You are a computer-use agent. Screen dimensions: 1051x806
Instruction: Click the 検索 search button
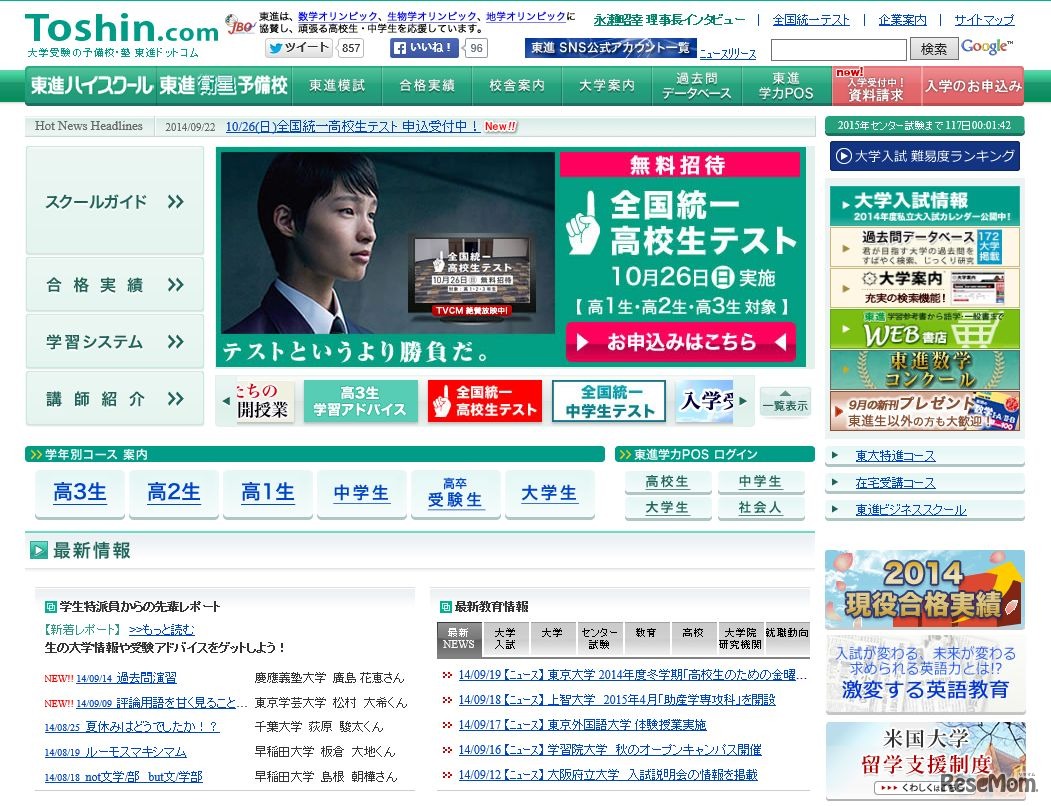tap(934, 49)
